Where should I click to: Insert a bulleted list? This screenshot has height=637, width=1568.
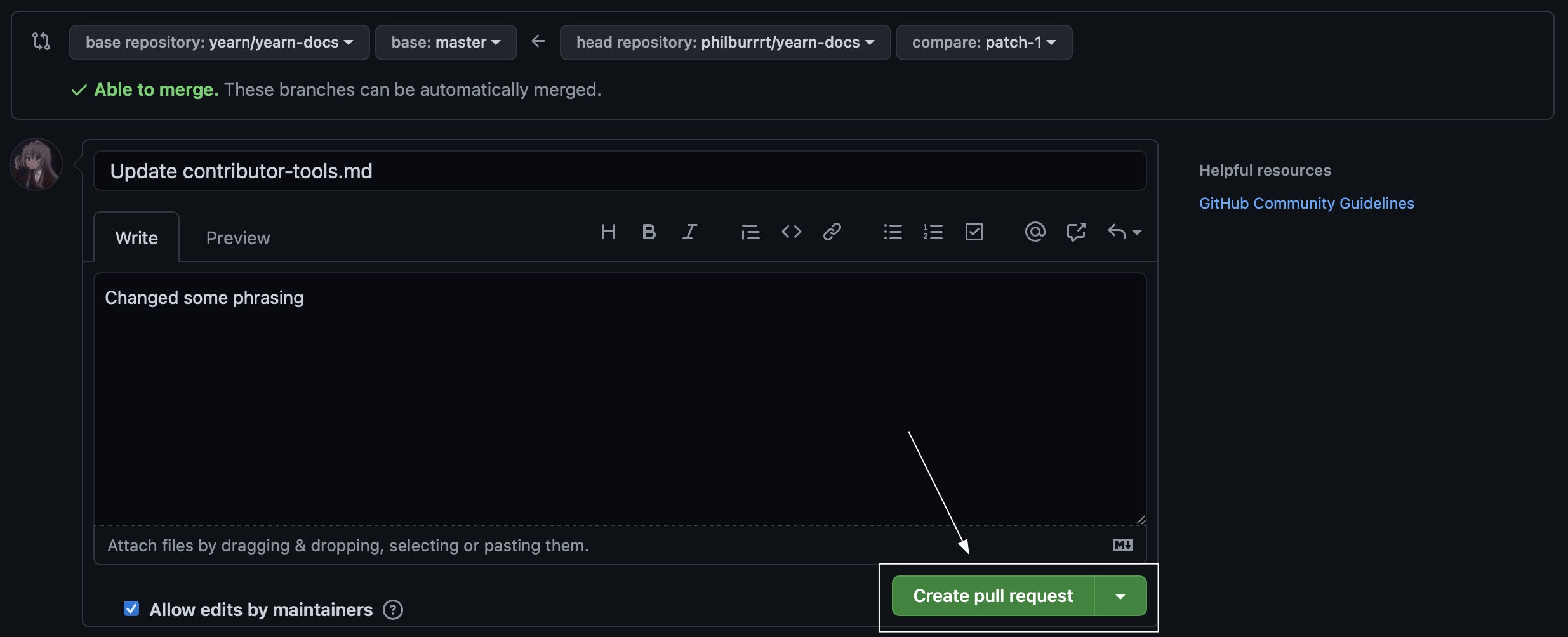click(x=893, y=232)
